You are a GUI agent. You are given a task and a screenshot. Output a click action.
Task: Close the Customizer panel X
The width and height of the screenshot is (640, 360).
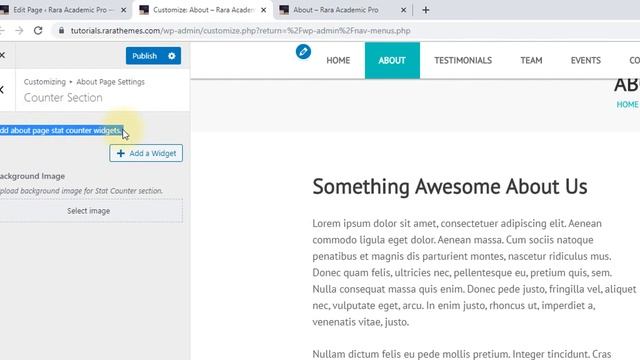(x=2, y=55)
